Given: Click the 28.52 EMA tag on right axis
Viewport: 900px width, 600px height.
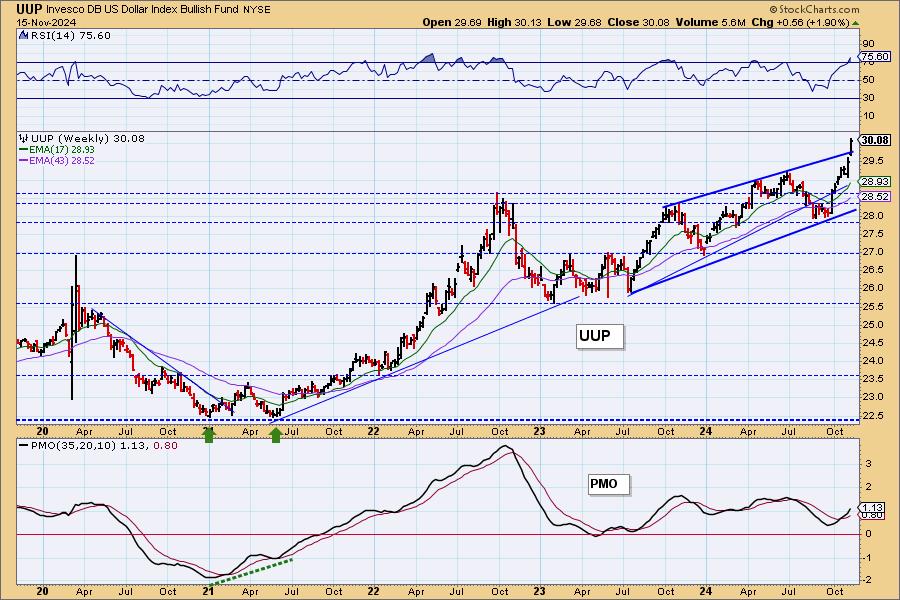Looking at the screenshot, I should click(875, 196).
